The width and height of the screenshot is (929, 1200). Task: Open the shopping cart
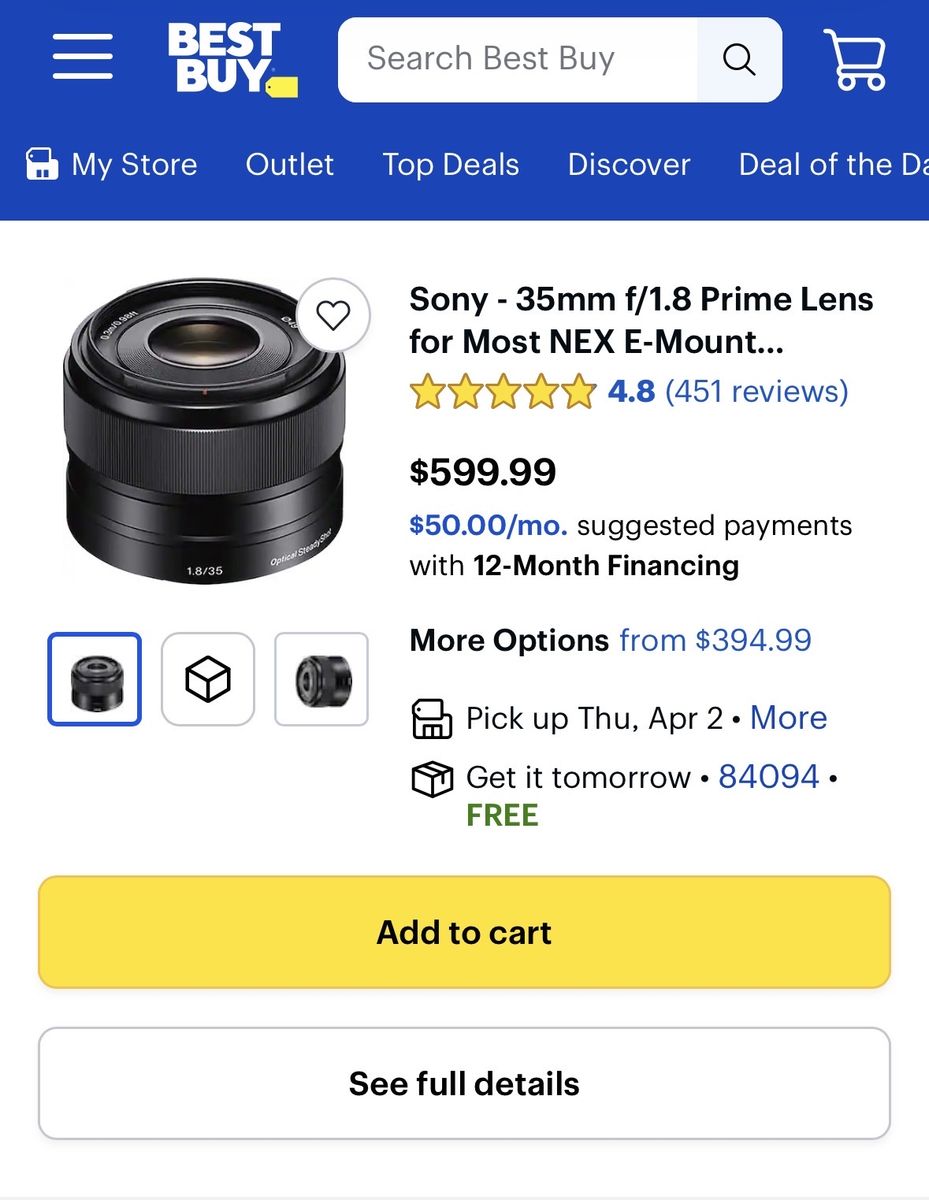pyautogui.click(x=855, y=59)
